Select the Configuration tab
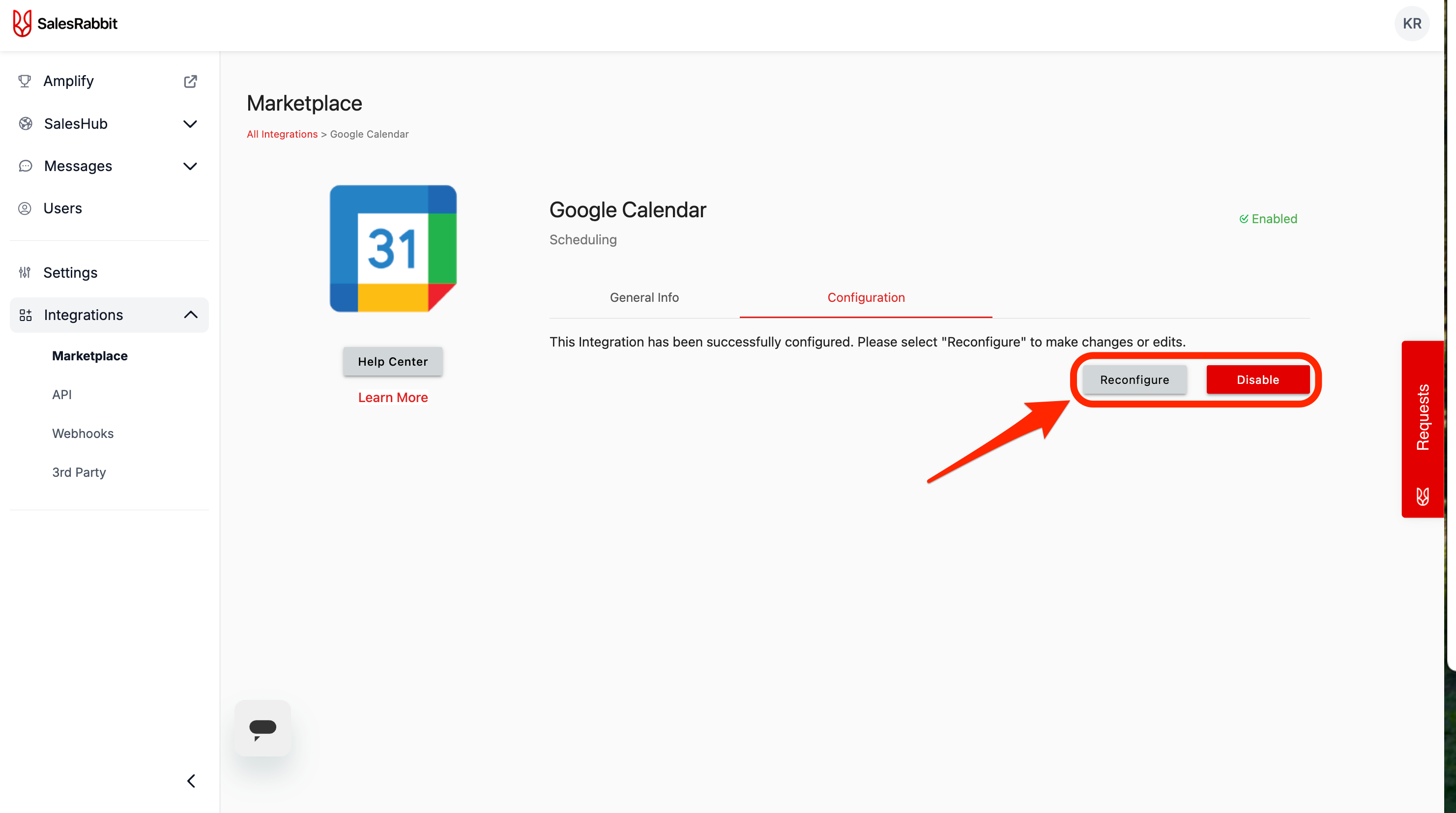 tap(865, 297)
